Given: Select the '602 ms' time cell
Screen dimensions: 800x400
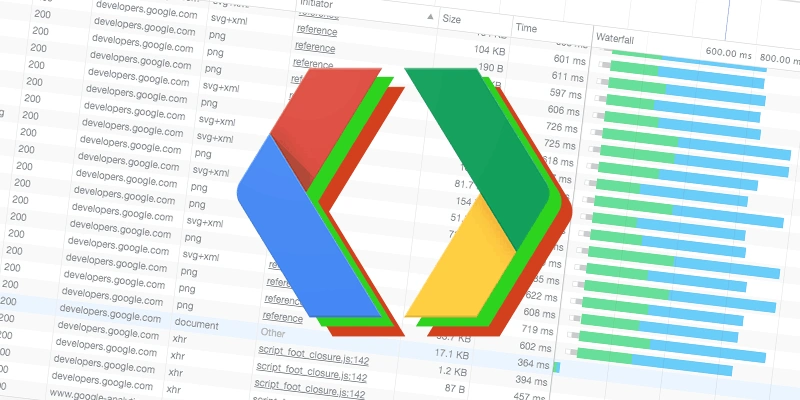Looking at the screenshot, I should click(535, 347).
